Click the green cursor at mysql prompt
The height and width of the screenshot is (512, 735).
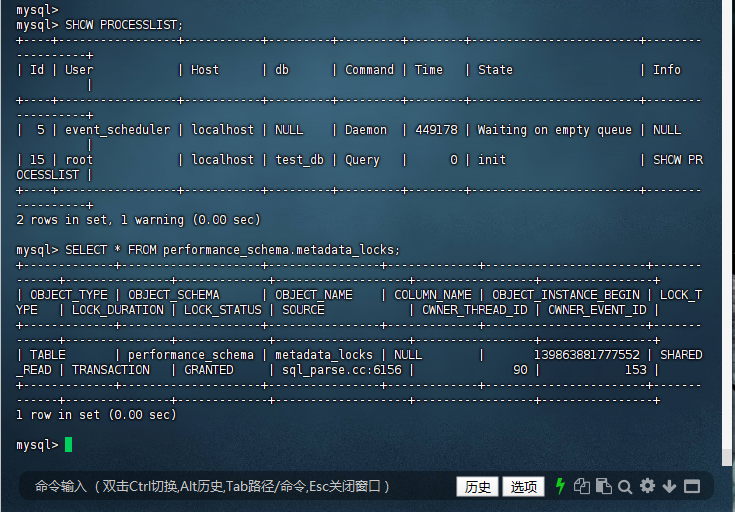(x=68, y=444)
